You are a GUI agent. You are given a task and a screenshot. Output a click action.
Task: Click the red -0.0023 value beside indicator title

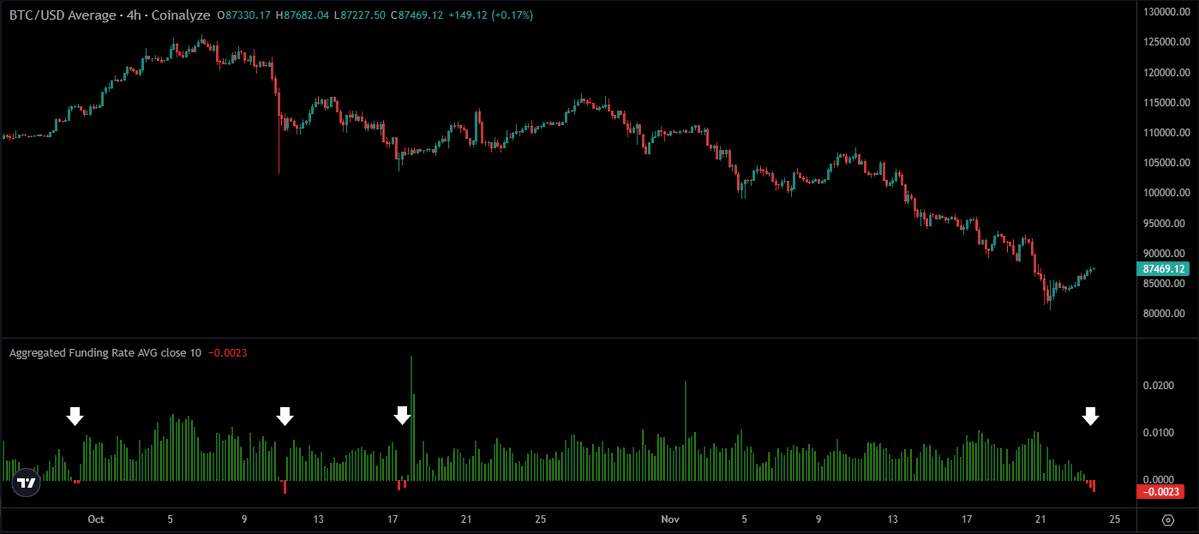(227, 353)
